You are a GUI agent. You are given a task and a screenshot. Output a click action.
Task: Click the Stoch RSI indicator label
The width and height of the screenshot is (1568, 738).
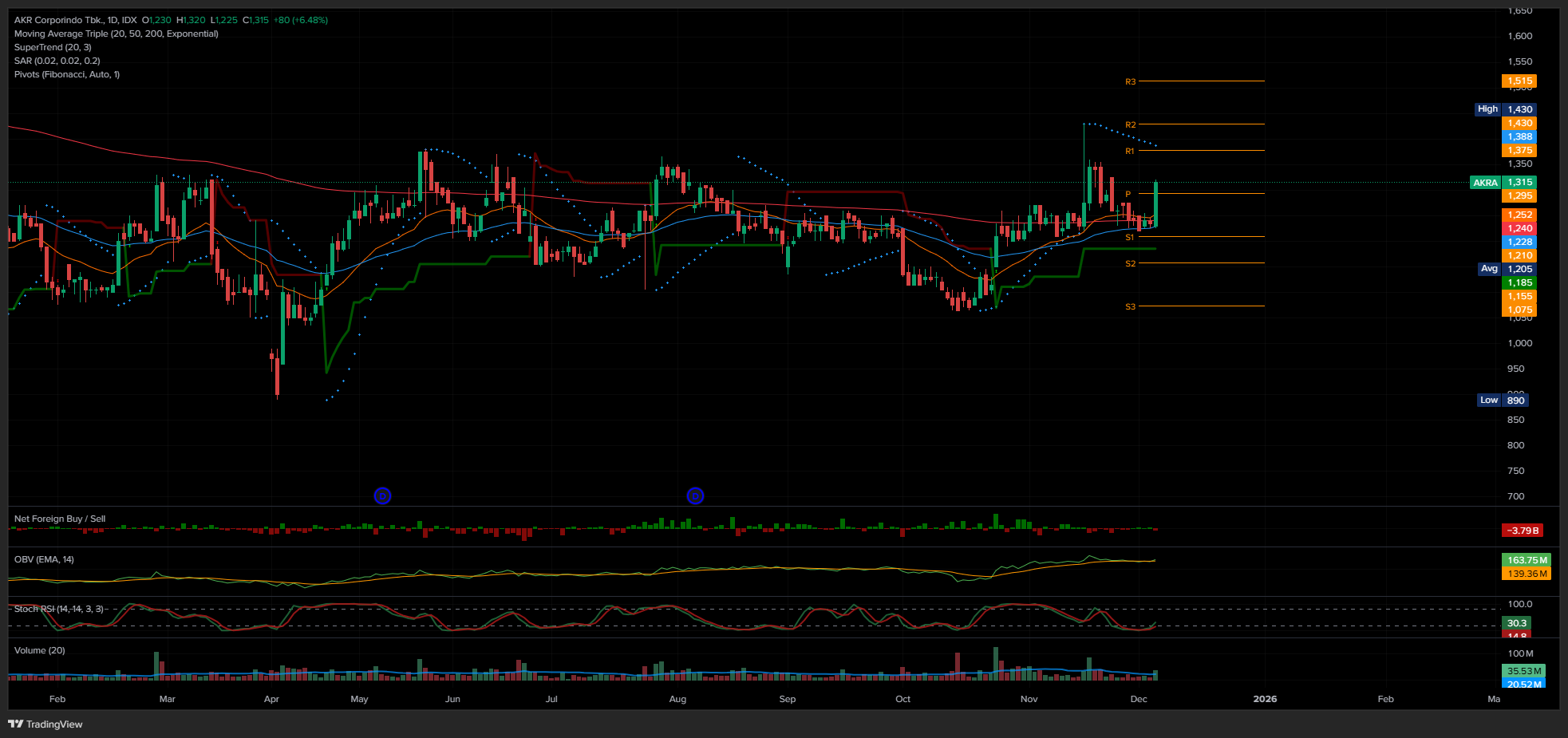pyautogui.click(x=58, y=609)
